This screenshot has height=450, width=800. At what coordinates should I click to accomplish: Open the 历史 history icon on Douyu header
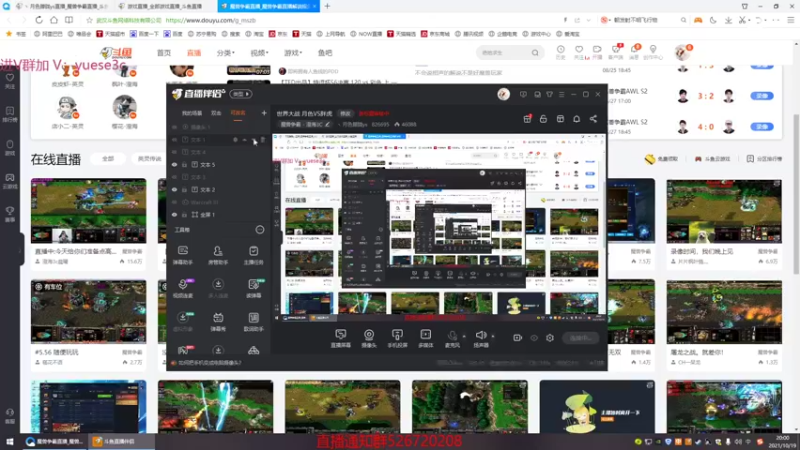tap(560, 52)
